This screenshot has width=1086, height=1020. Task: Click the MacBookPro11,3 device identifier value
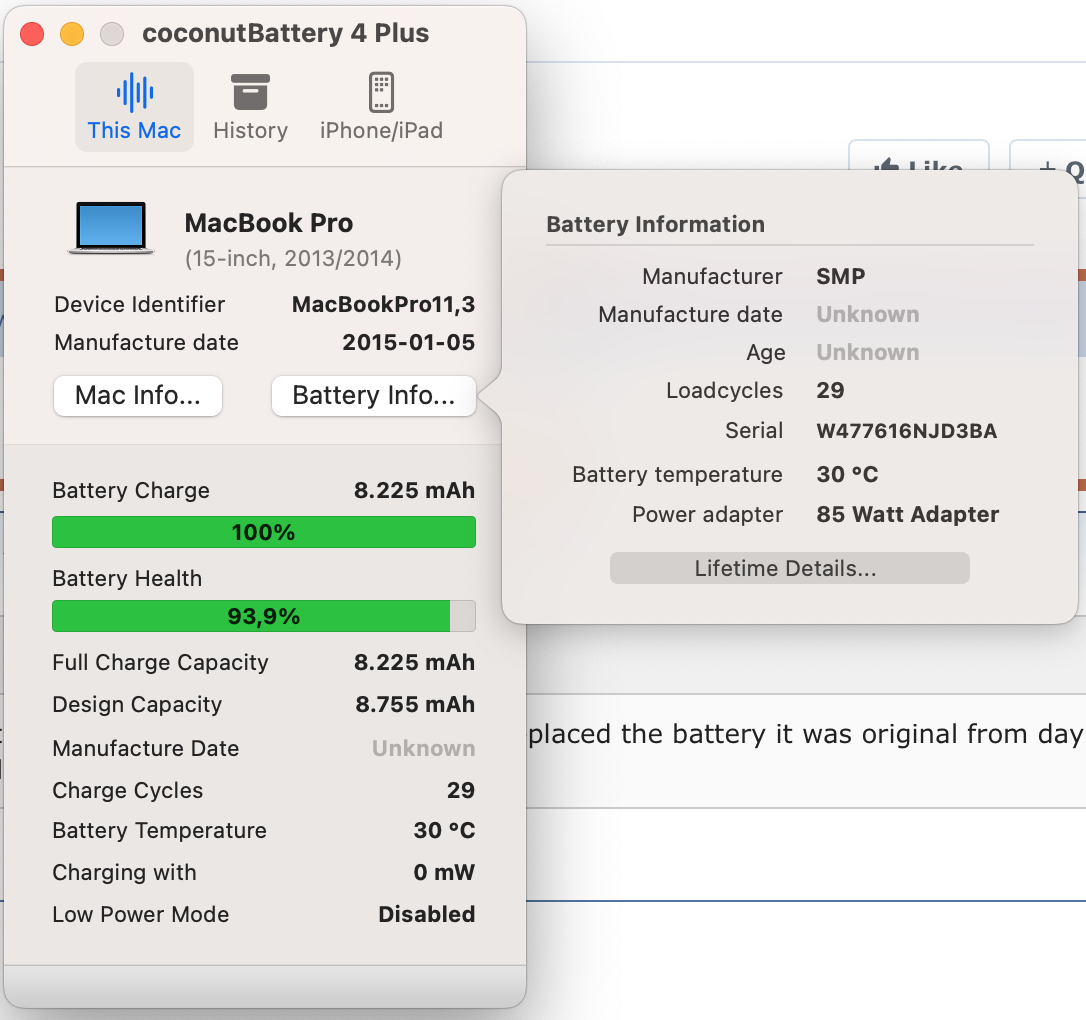point(383,305)
